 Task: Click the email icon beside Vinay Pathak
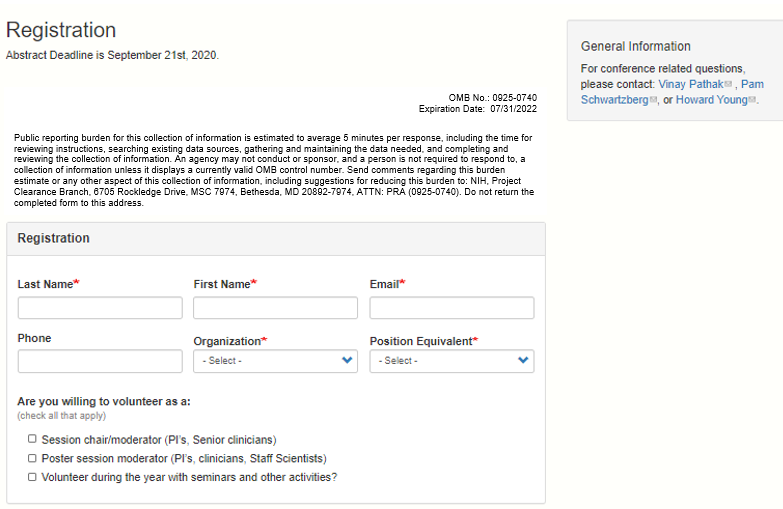tap(728, 85)
